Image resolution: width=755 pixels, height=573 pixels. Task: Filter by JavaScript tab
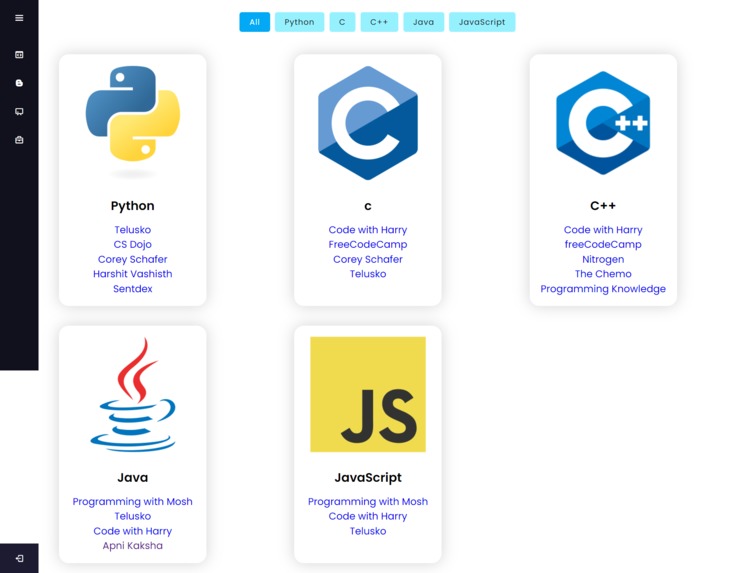[x=482, y=22]
